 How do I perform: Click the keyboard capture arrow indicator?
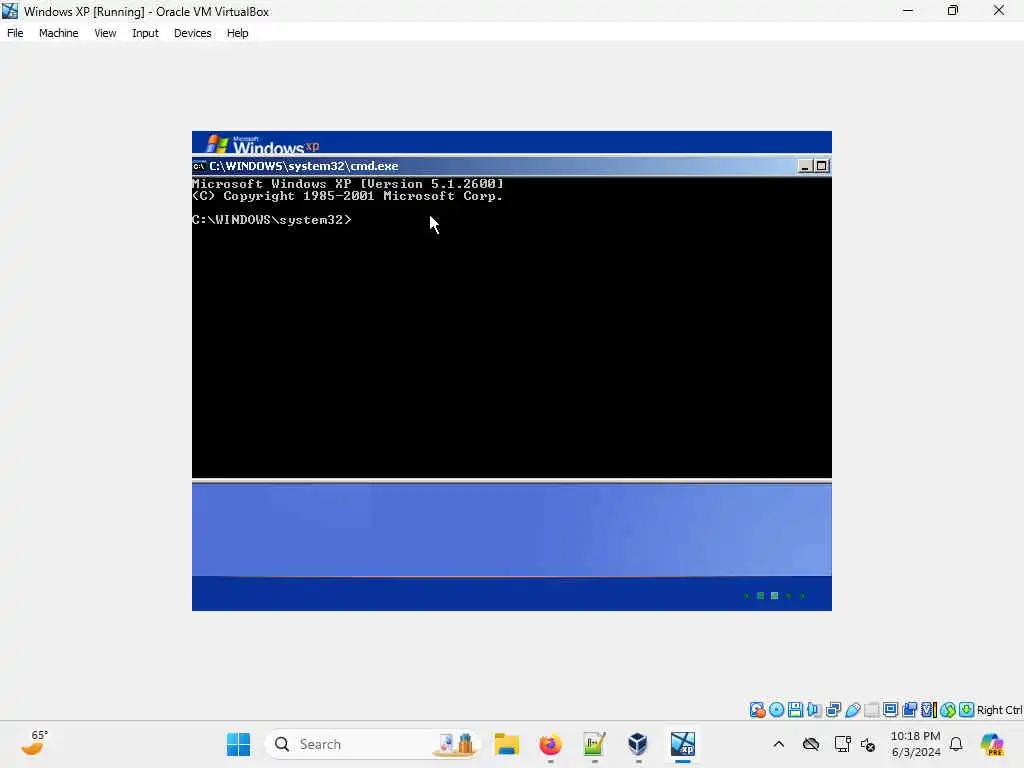pos(967,710)
